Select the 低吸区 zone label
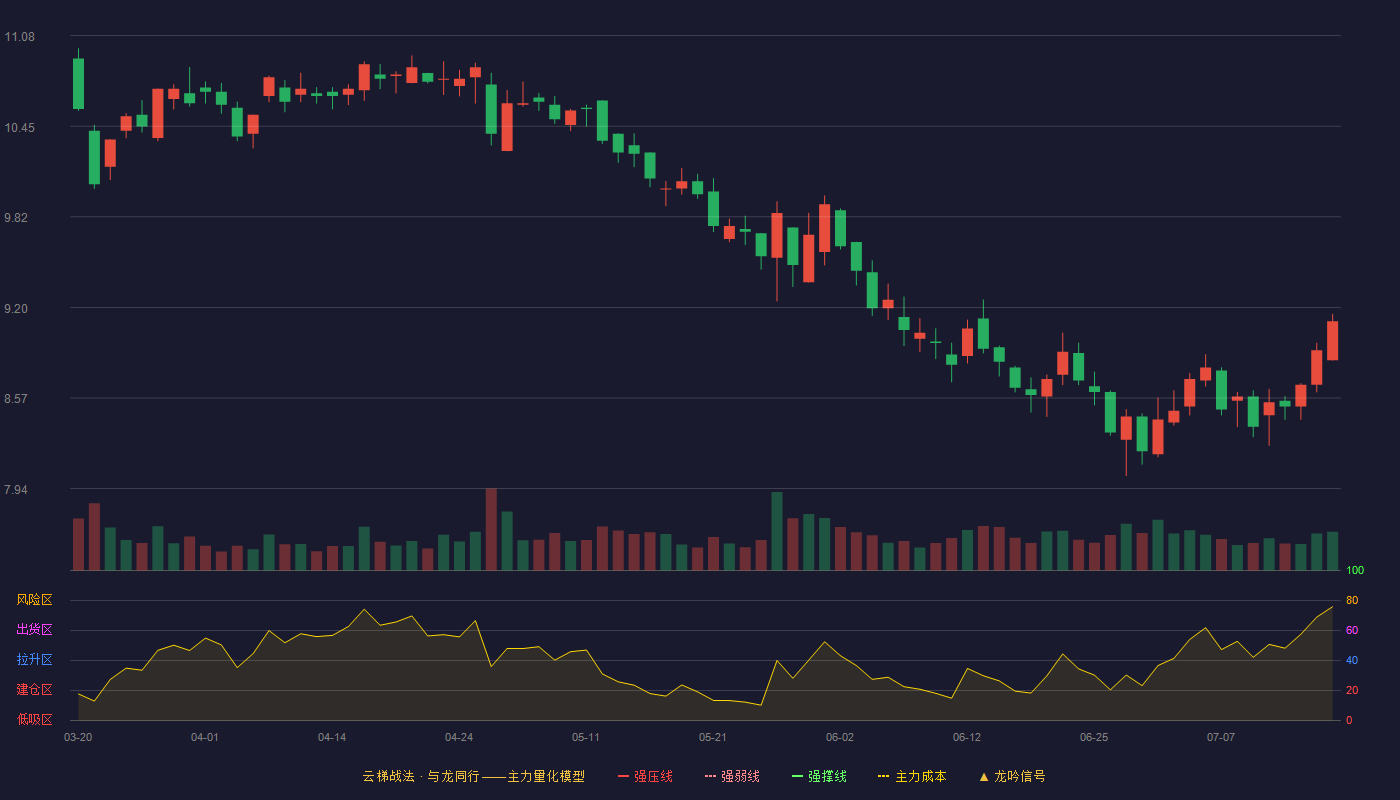 (x=34, y=719)
